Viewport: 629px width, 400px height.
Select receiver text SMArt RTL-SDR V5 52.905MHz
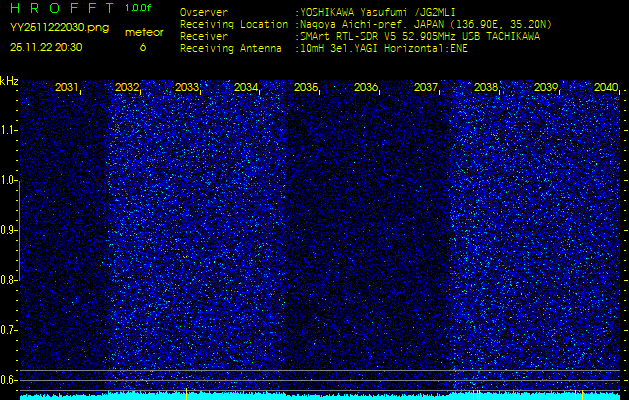coord(380,37)
